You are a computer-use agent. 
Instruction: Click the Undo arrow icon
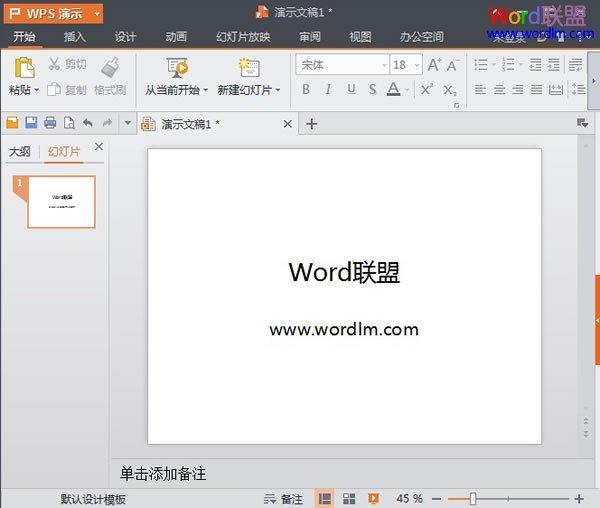[x=88, y=123]
